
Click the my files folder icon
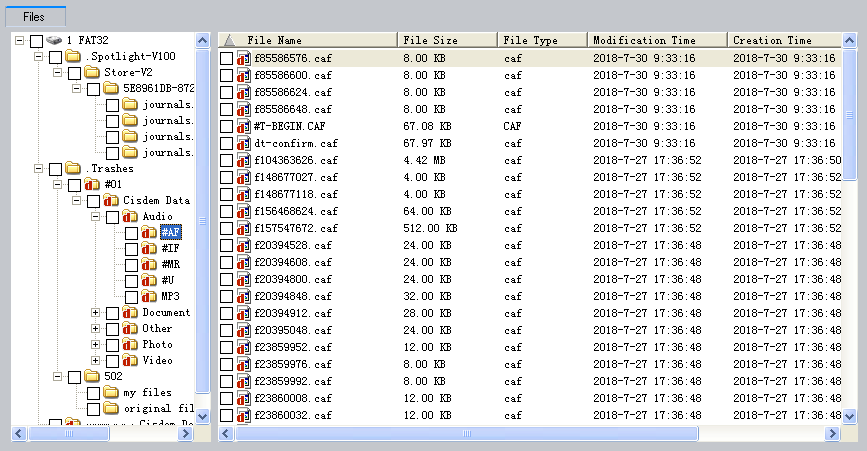(x=111, y=392)
